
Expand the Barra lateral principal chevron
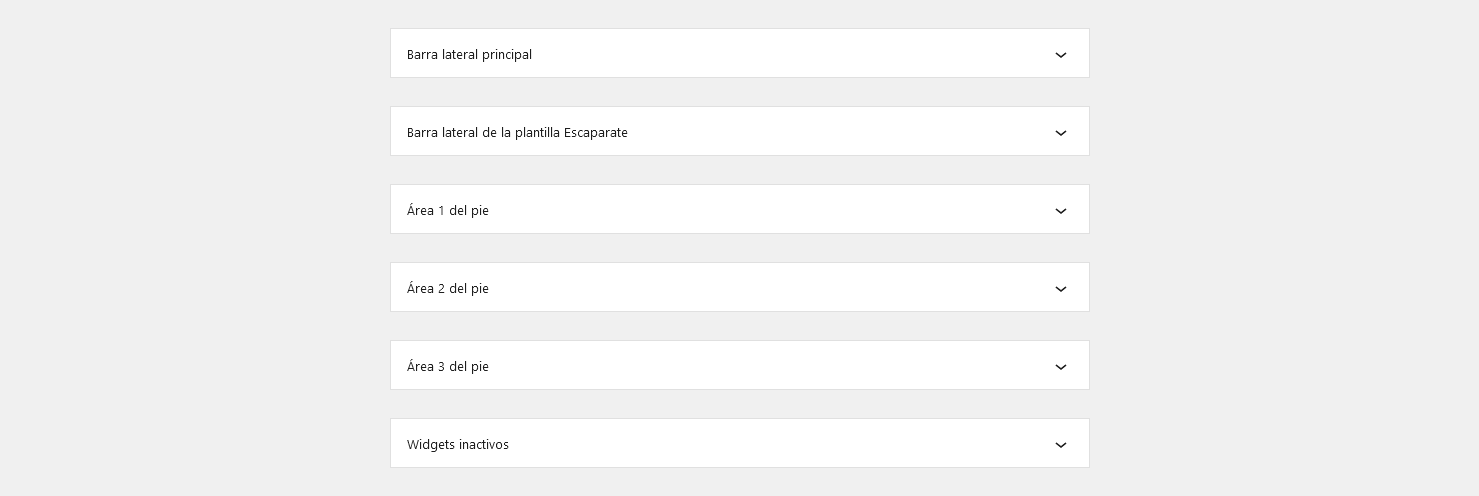point(1061,55)
